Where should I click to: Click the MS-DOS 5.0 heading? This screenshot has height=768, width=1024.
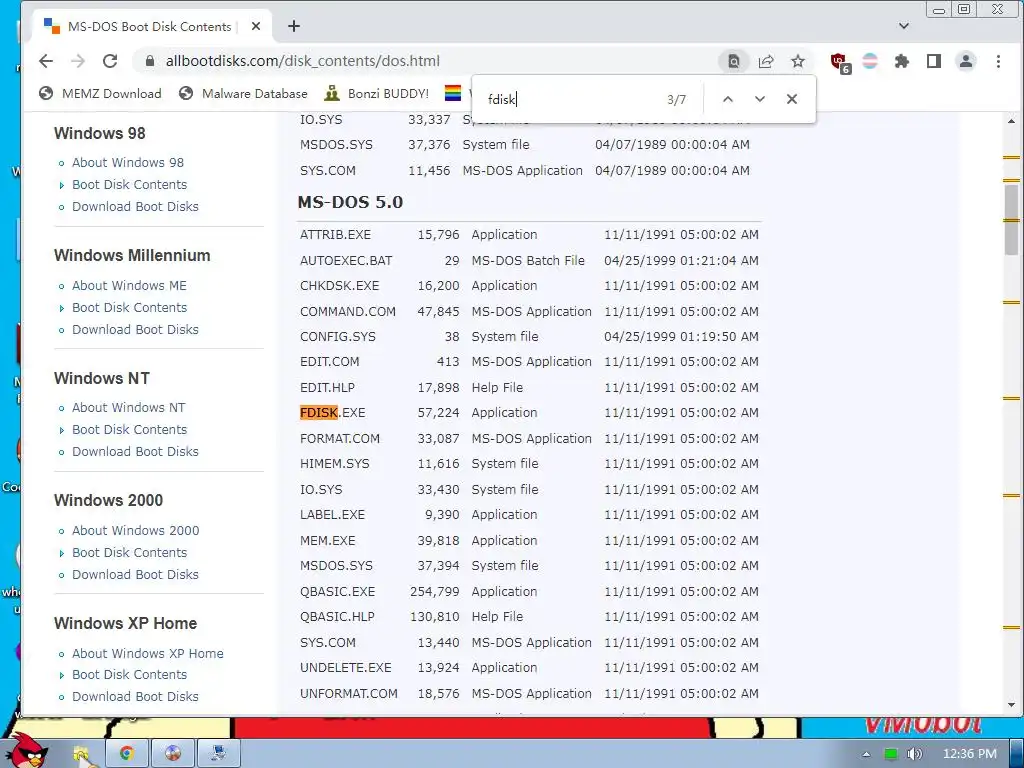click(x=350, y=202)
